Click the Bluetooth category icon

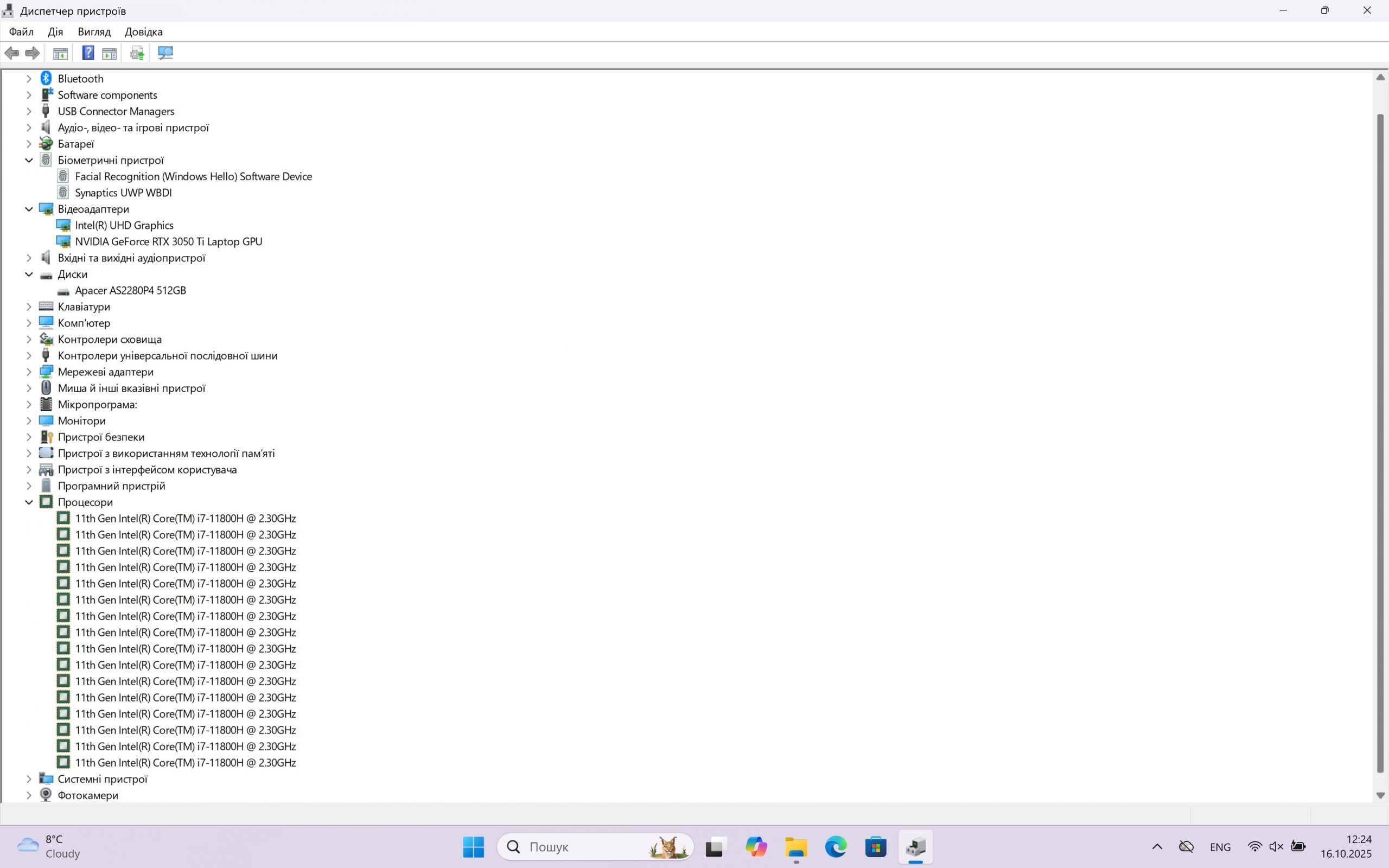coord(46,79)
